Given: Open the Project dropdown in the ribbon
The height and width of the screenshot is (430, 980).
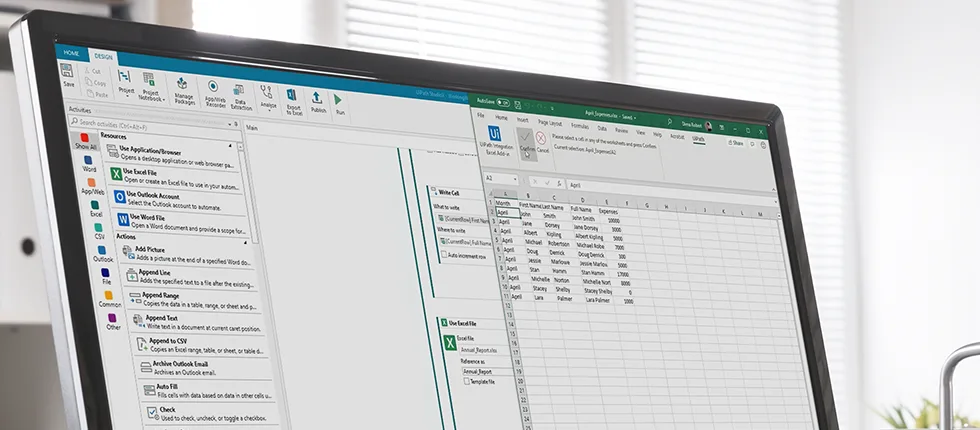Looking at the screenshot, I should click(126, 82).
